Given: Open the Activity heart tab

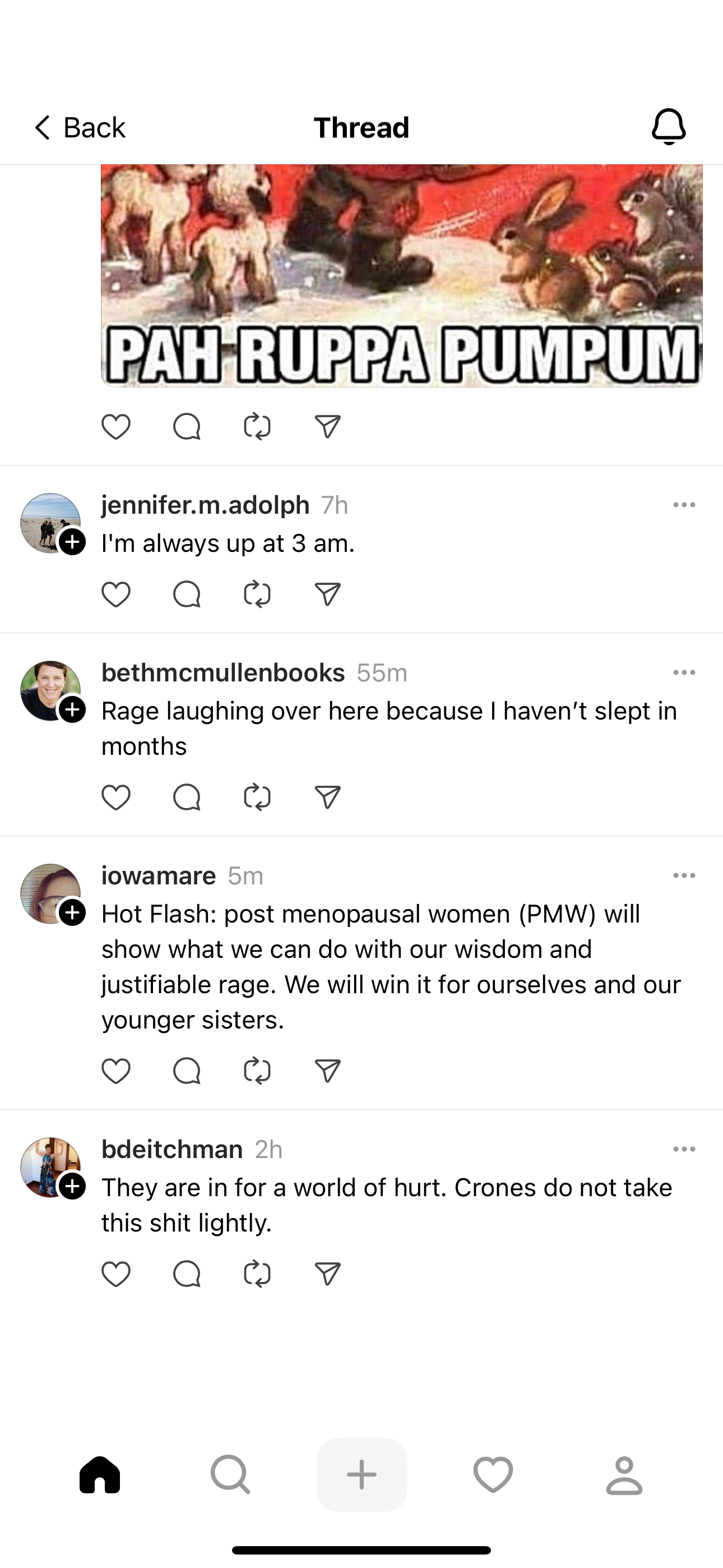Looking at the screenshot, I should 493,1475.
